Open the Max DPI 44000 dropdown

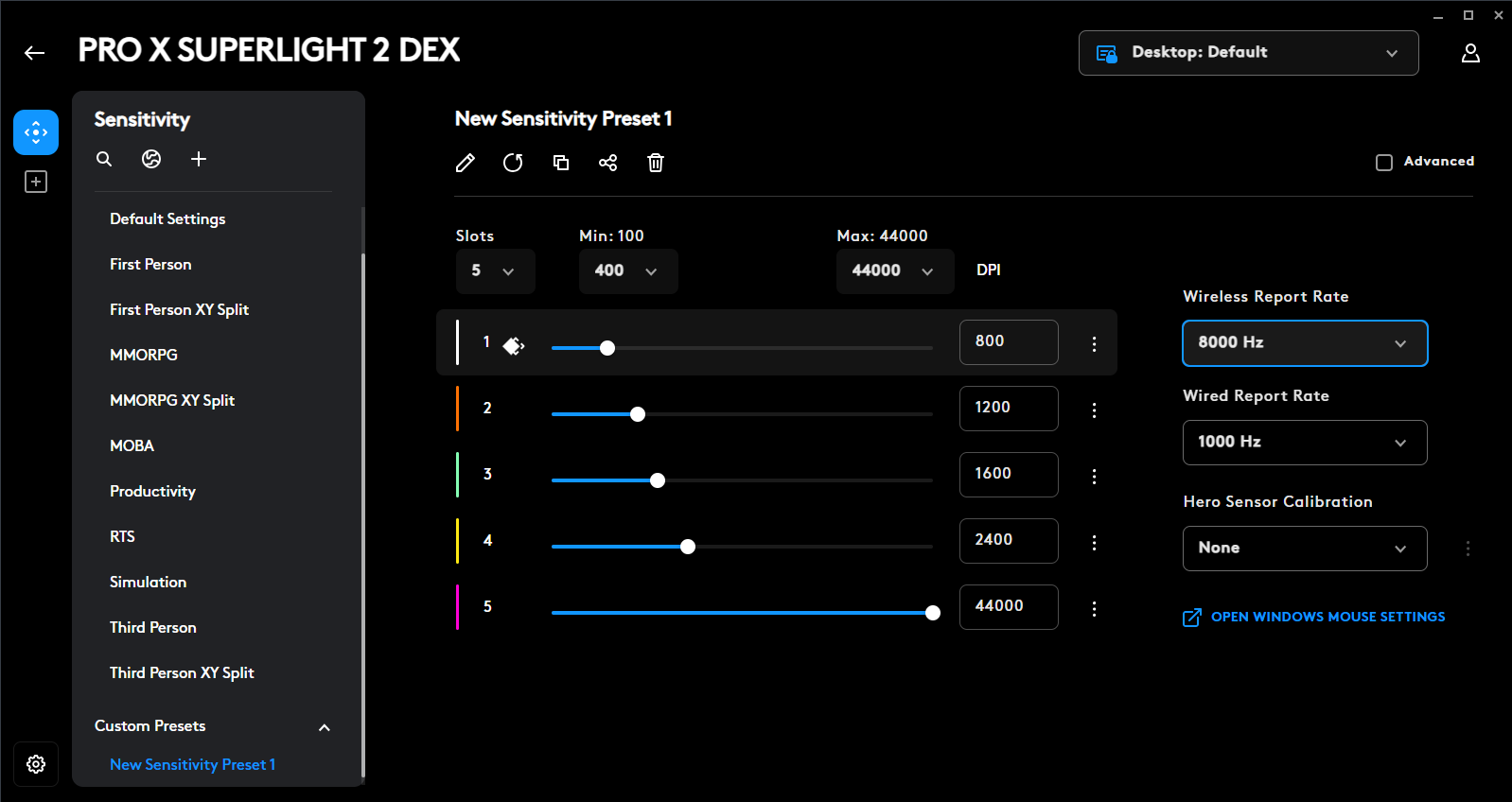[895, 271]
